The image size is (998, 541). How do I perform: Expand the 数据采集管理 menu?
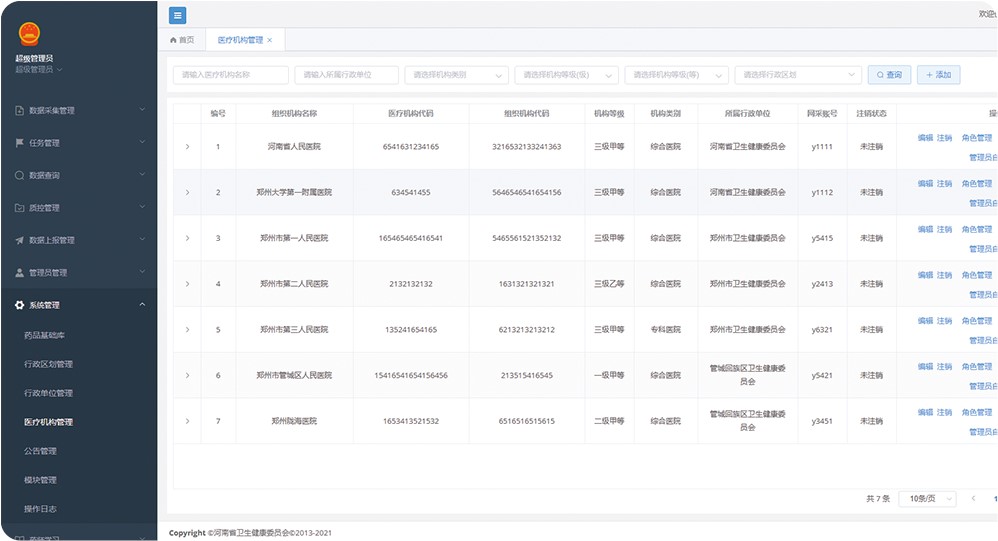coord(142,109)
